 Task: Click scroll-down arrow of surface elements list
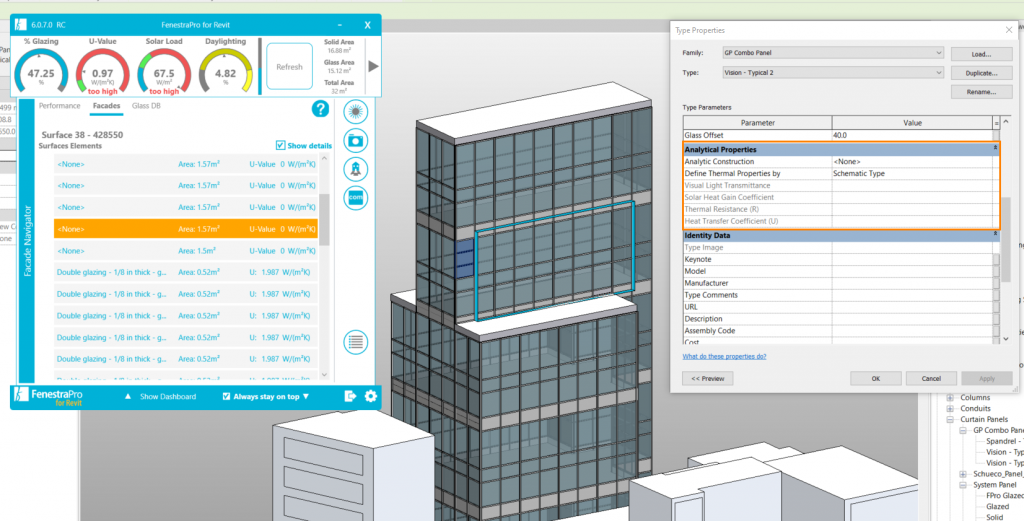coord(324,375)
